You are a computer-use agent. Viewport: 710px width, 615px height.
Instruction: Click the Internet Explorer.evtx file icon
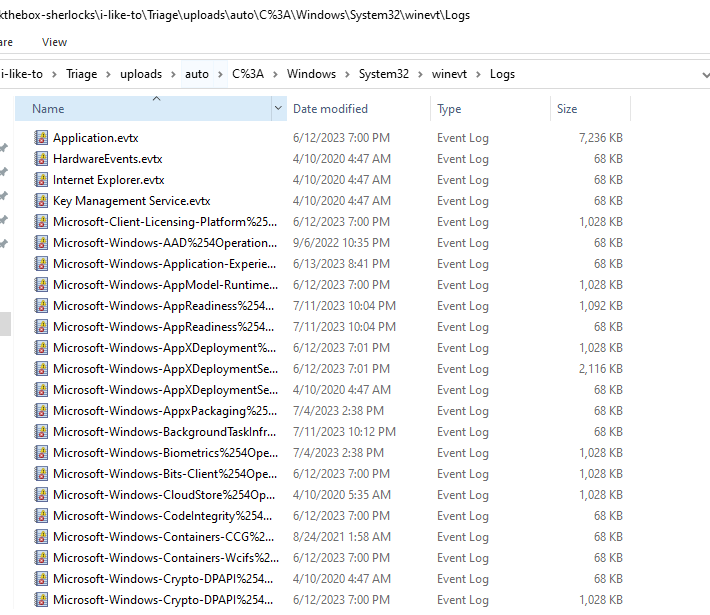click(41, 180)
